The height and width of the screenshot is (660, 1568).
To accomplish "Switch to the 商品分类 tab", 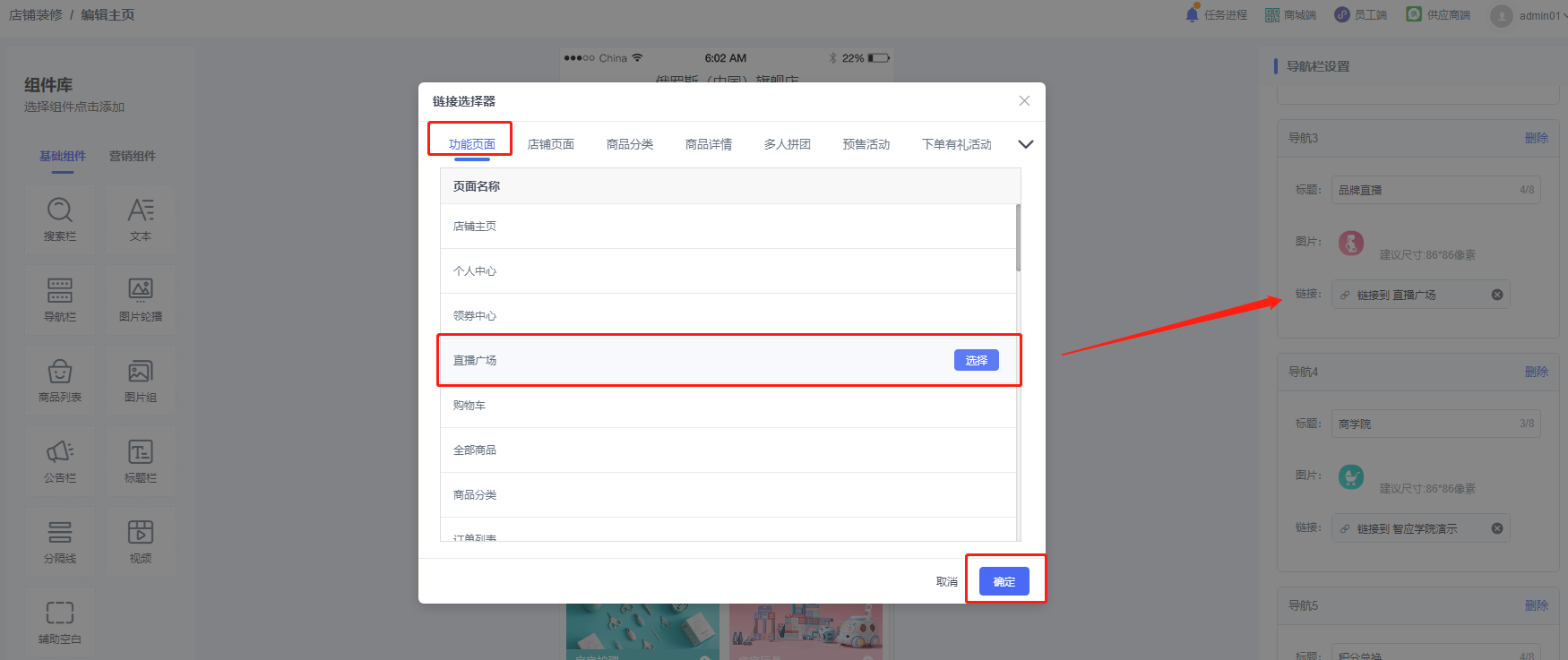I will [x=630, y=144].
